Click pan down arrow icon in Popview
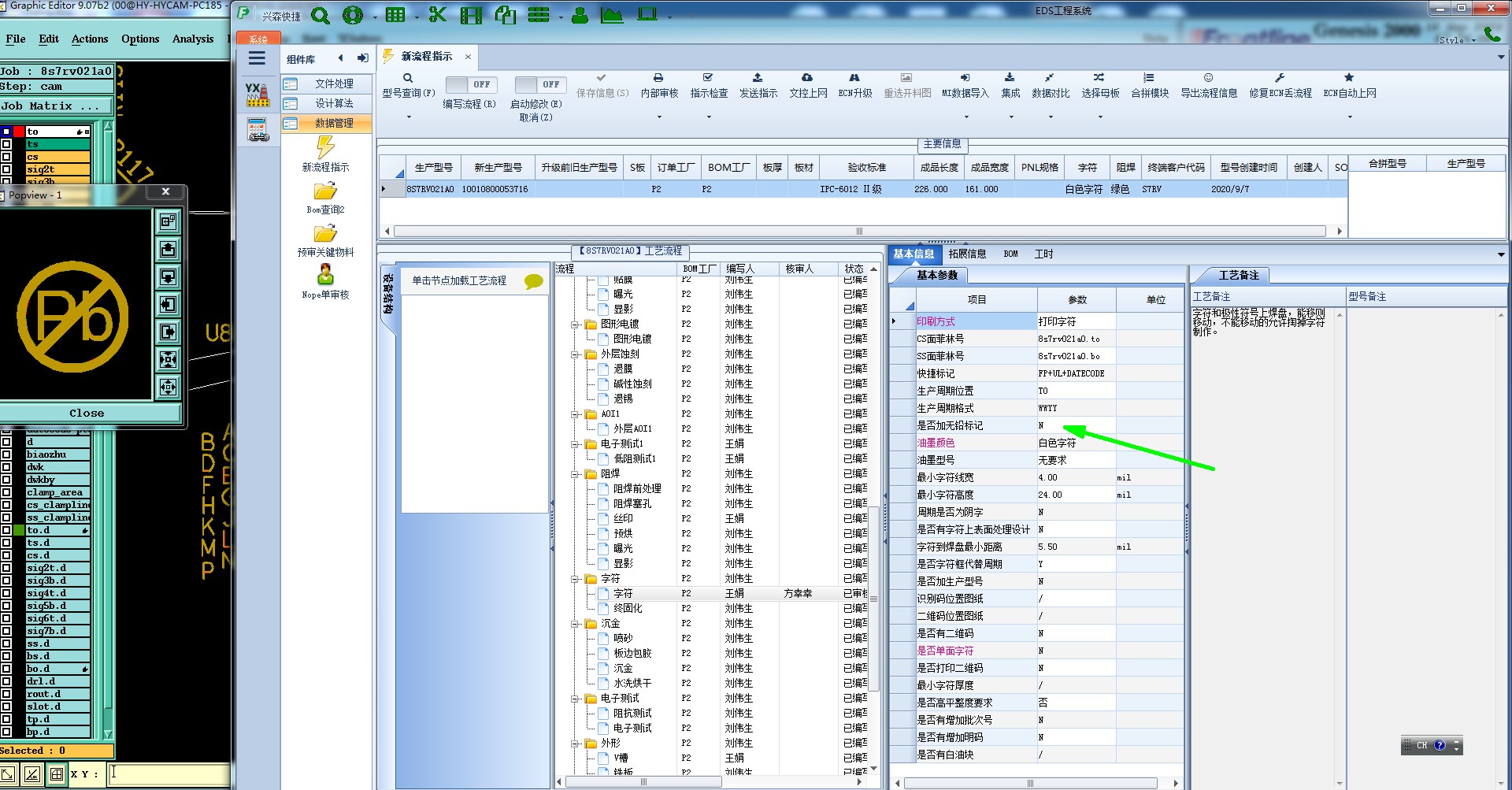The image size is (1512, 790). (168, 277)
